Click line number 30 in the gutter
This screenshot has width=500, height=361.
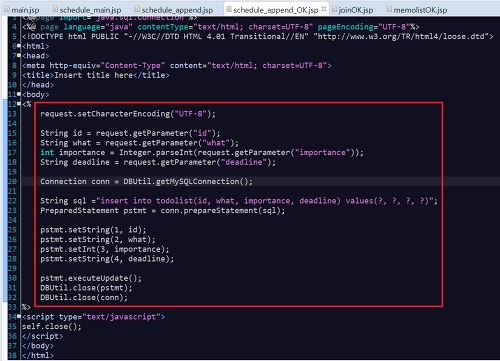(12, 278)
